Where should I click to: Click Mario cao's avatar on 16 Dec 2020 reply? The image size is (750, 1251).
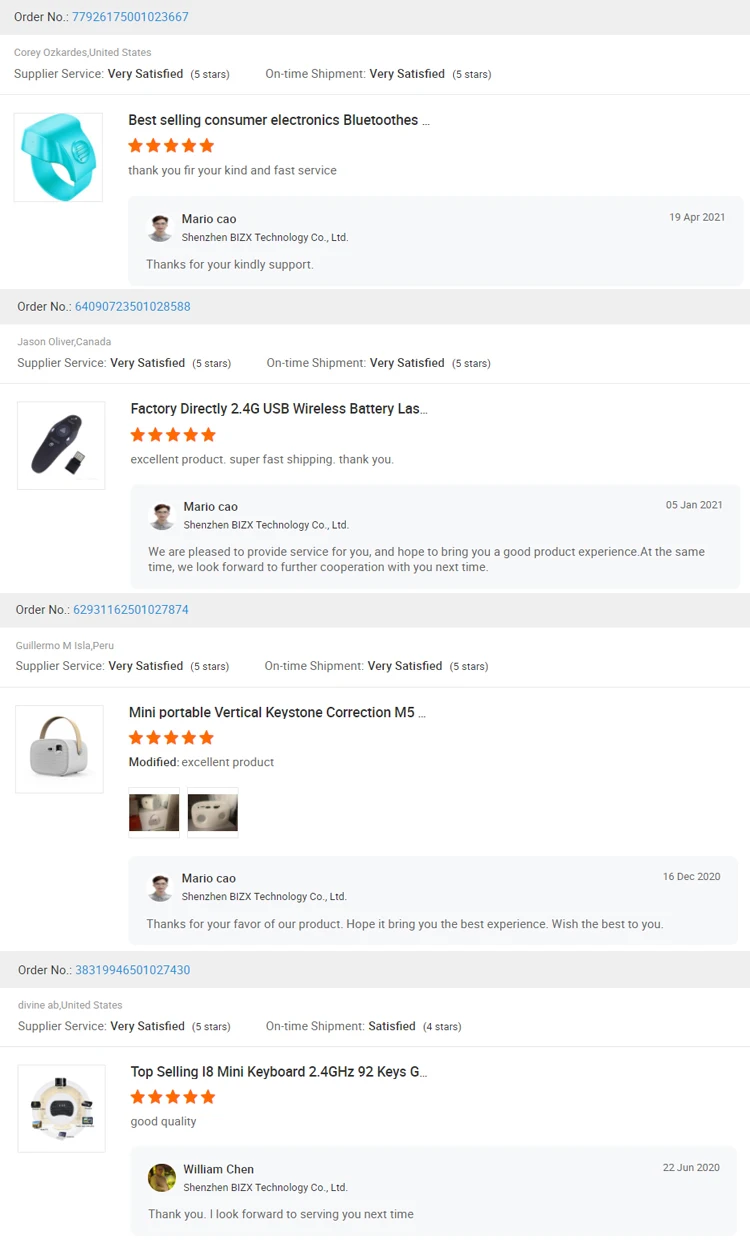click(160, 887)
